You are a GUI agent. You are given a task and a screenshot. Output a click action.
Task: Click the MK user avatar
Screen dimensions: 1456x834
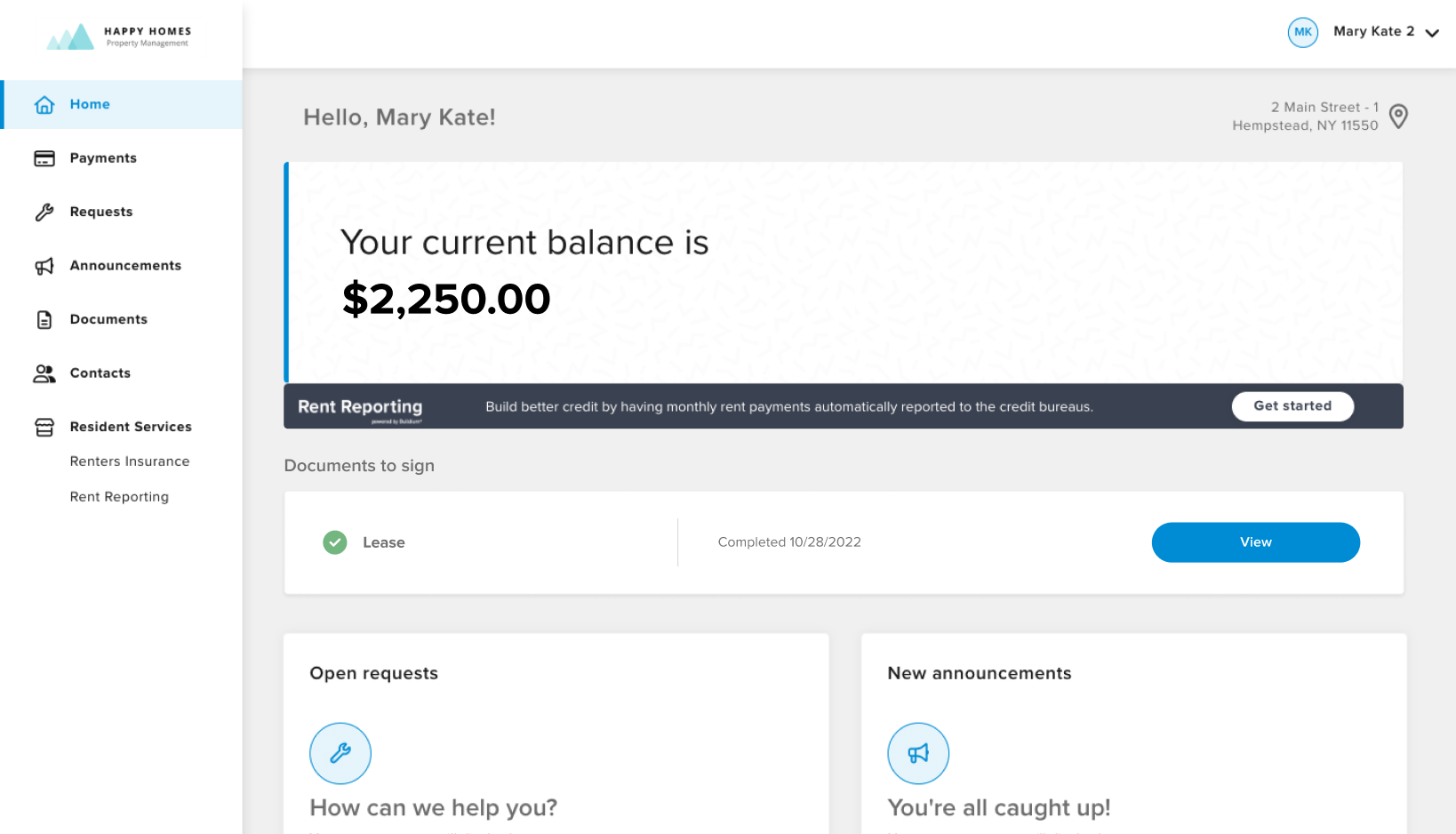pyautogui.click(x=1303, y=32)
